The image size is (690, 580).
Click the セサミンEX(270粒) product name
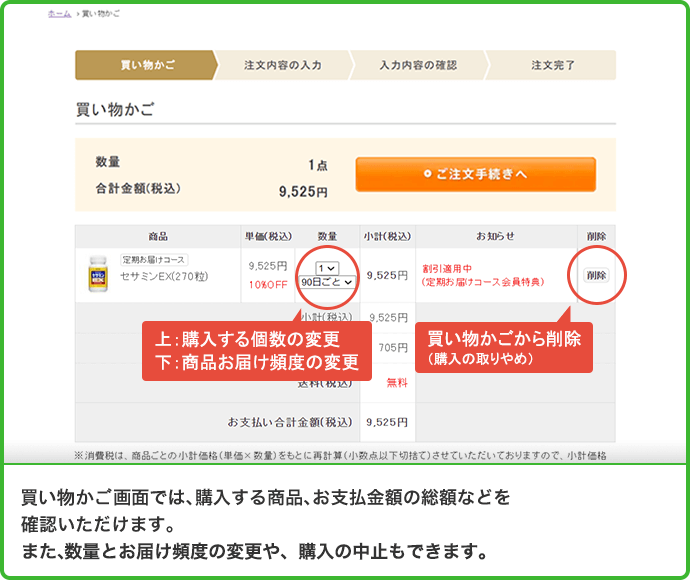pos(164,276)
